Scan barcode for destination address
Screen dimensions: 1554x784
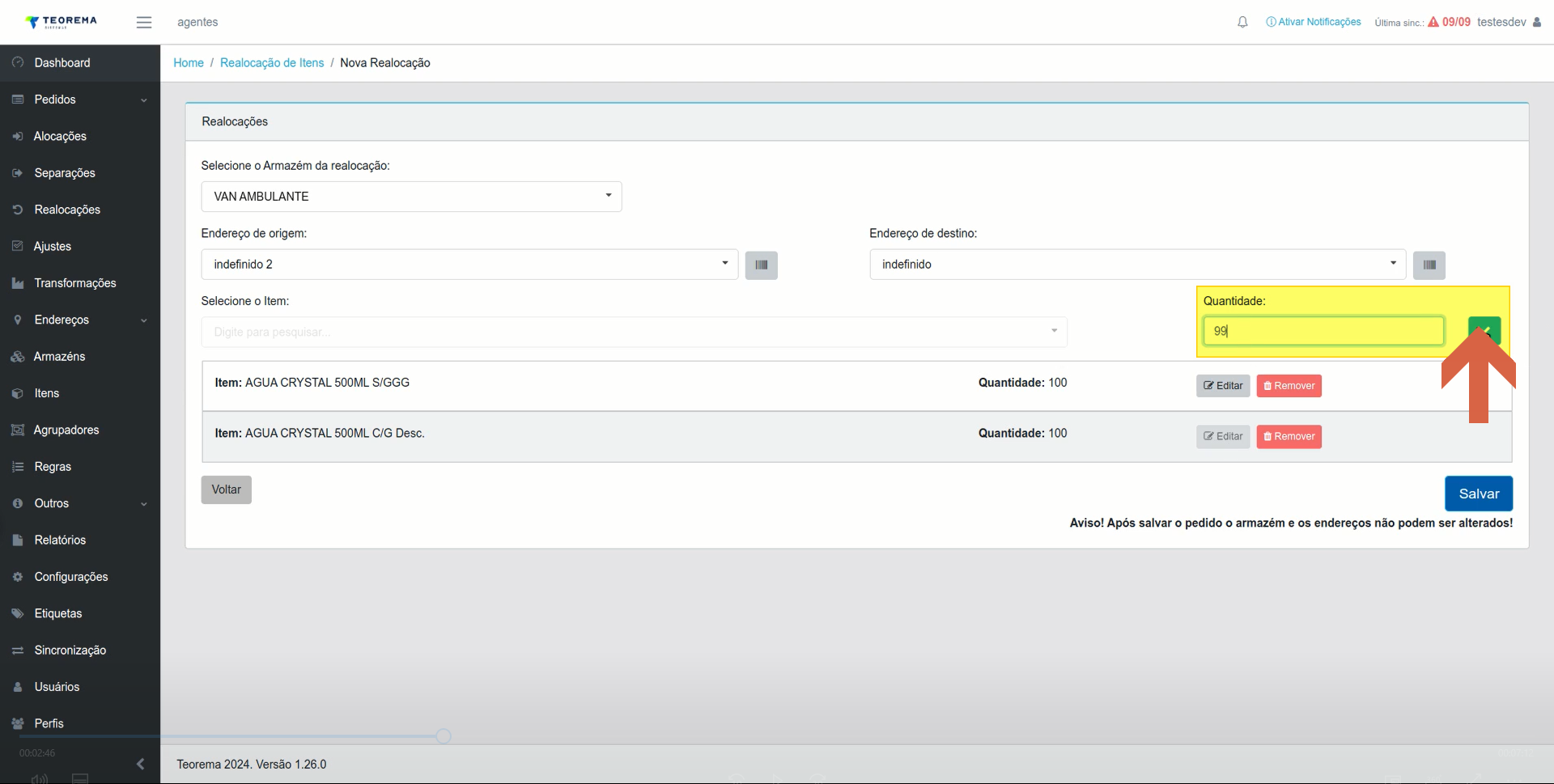1429,265
